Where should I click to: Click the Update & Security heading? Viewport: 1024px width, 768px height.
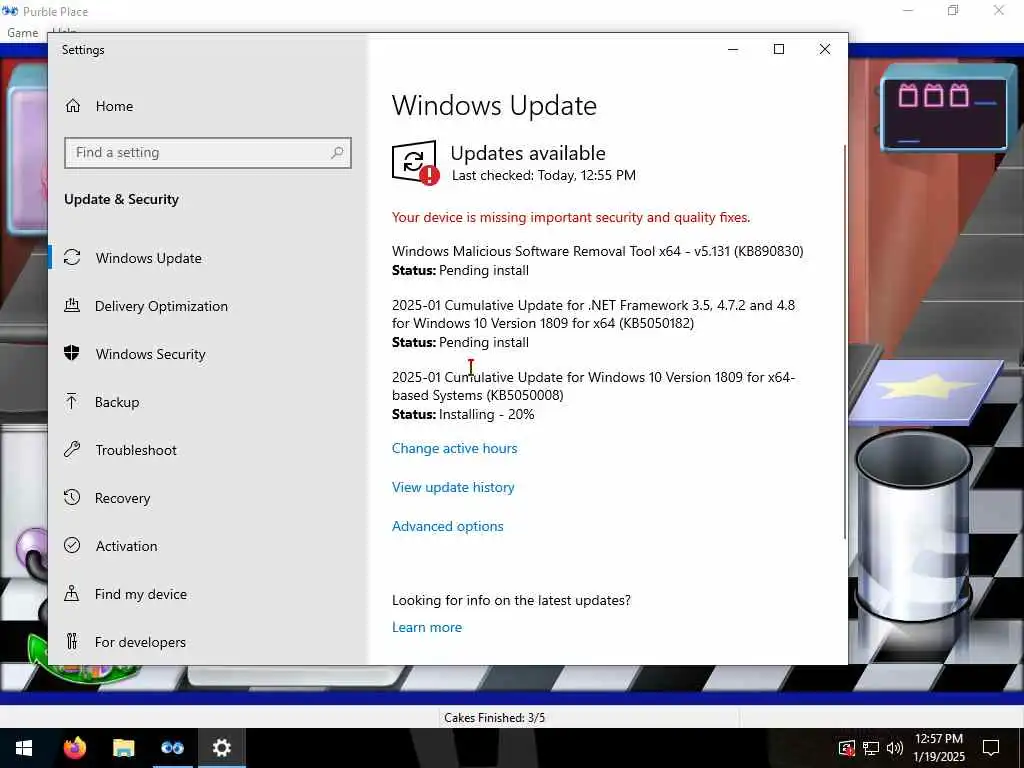click(x=121, y=199)
